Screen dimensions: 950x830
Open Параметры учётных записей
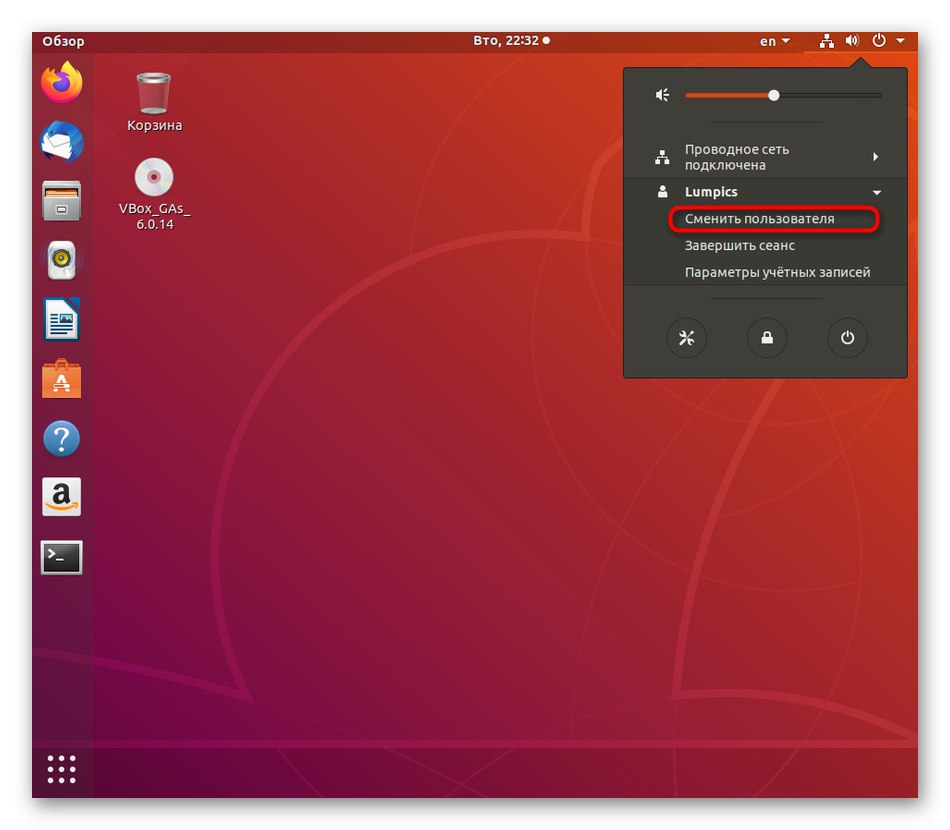pos(777,272)
